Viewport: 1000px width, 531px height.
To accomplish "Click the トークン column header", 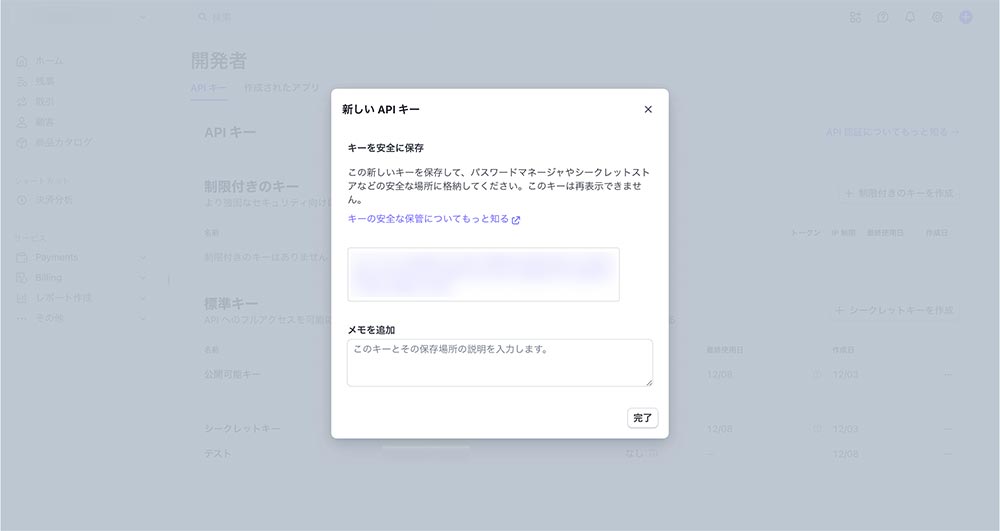I will (805, 233).
